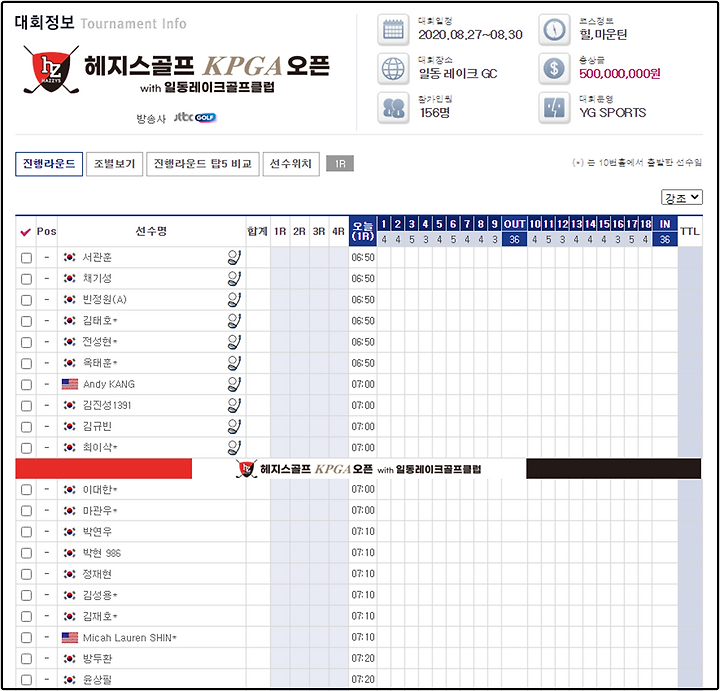This screenshot has height=691, width=720.
Task: Switch to the 선수위치 tab
Action: (x=291, y=164)
